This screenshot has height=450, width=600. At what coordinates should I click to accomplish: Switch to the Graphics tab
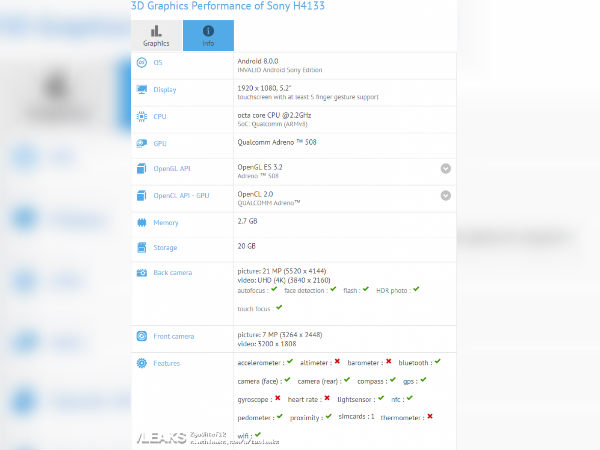point(157,36)
